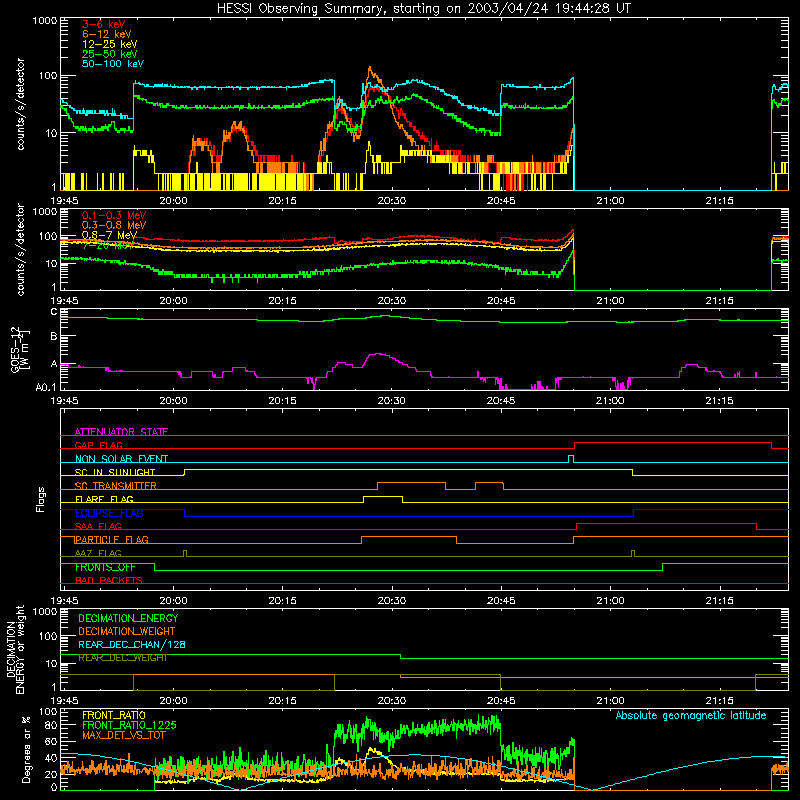Viewport: 800px width, 800px height.
Task: Click the REAR_DEC_CHAN/128 legend label
Action: click(x=132, y=644)
